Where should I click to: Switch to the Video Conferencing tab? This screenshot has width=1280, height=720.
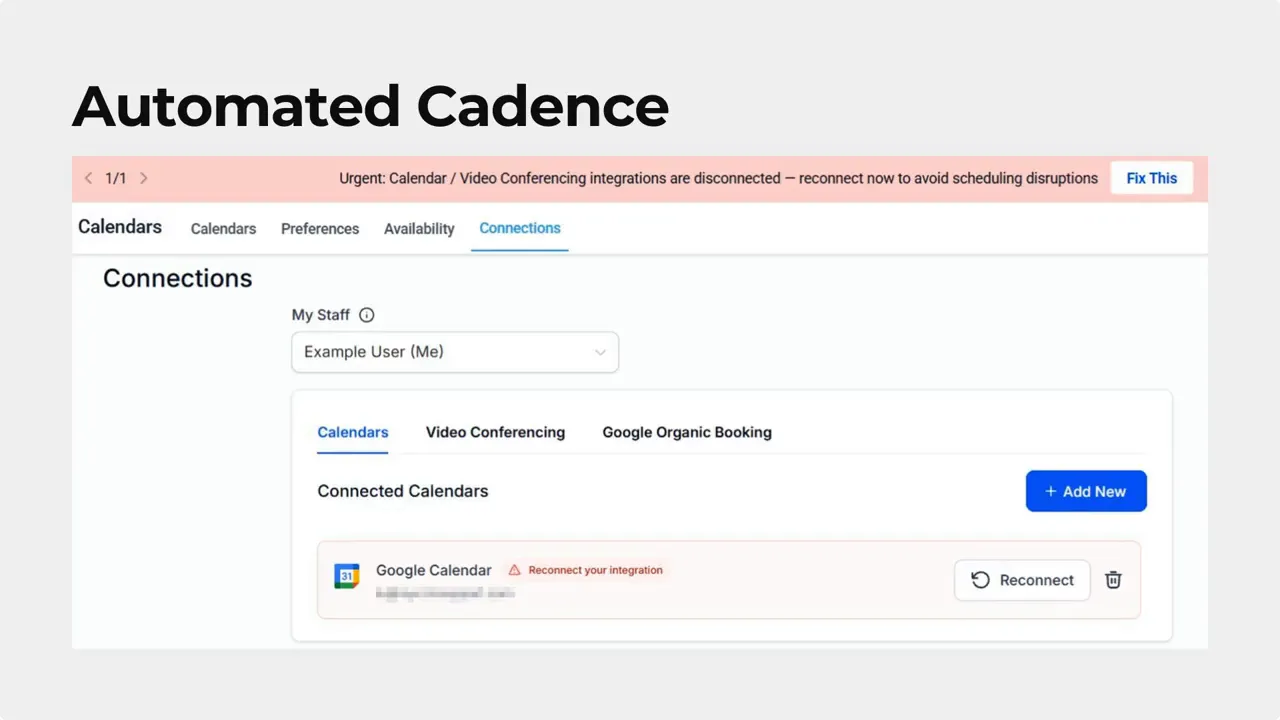[x=495, y=432]
